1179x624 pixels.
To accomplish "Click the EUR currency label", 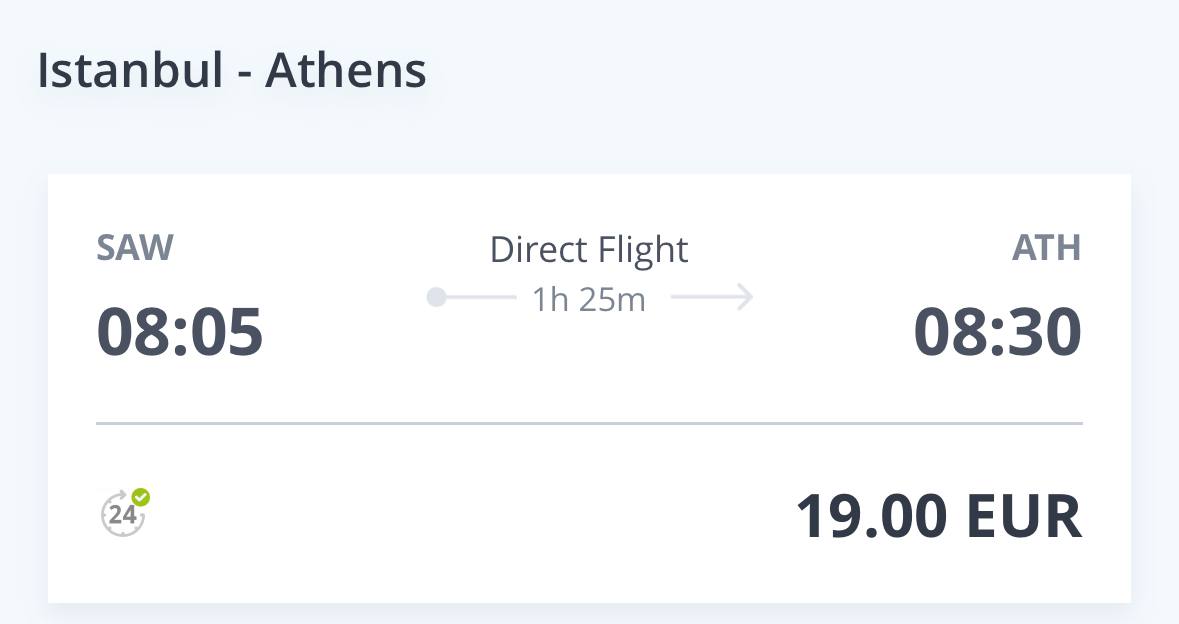I will tap(1024, 516).
